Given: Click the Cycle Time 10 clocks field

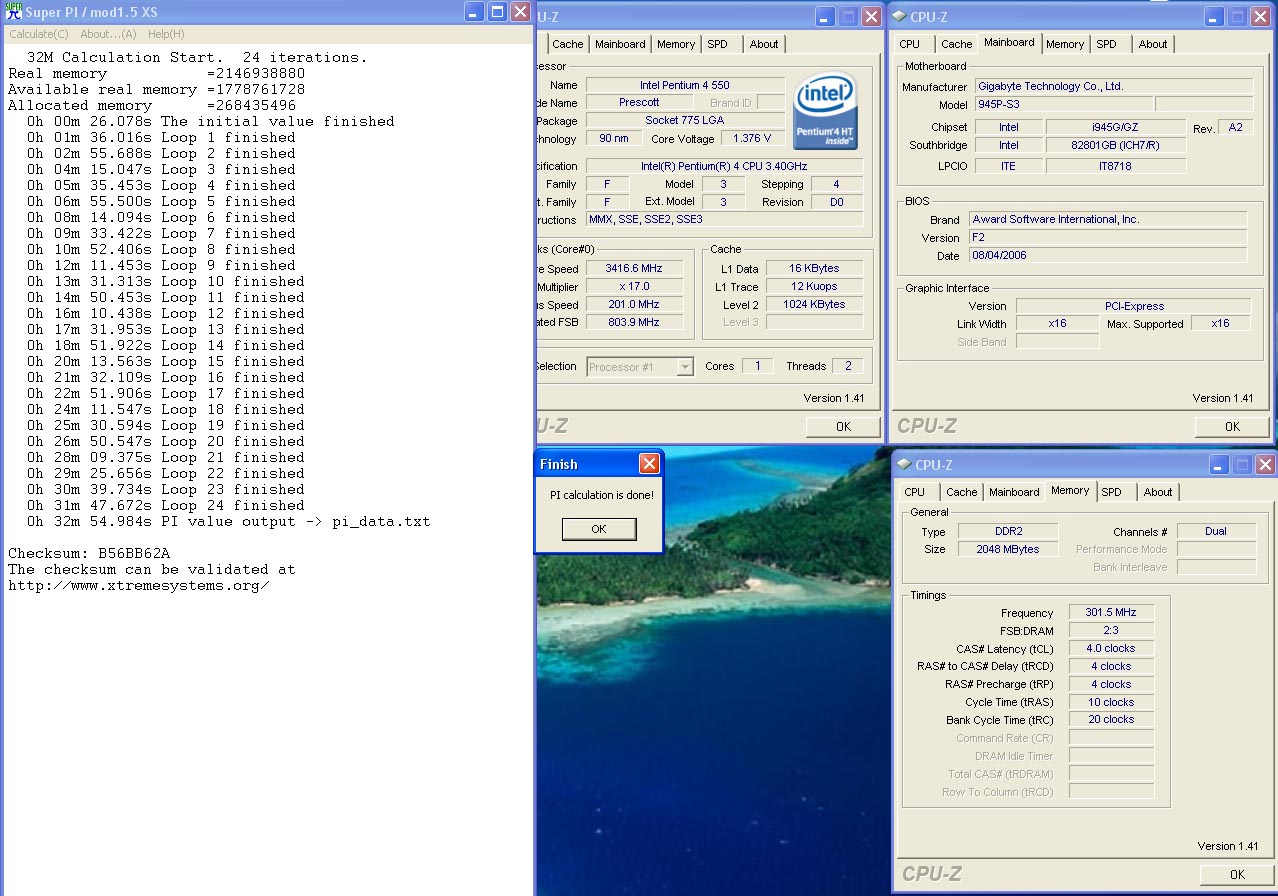Looking at the screenshot, I should pyautogui.click(x=1111, y=703).
